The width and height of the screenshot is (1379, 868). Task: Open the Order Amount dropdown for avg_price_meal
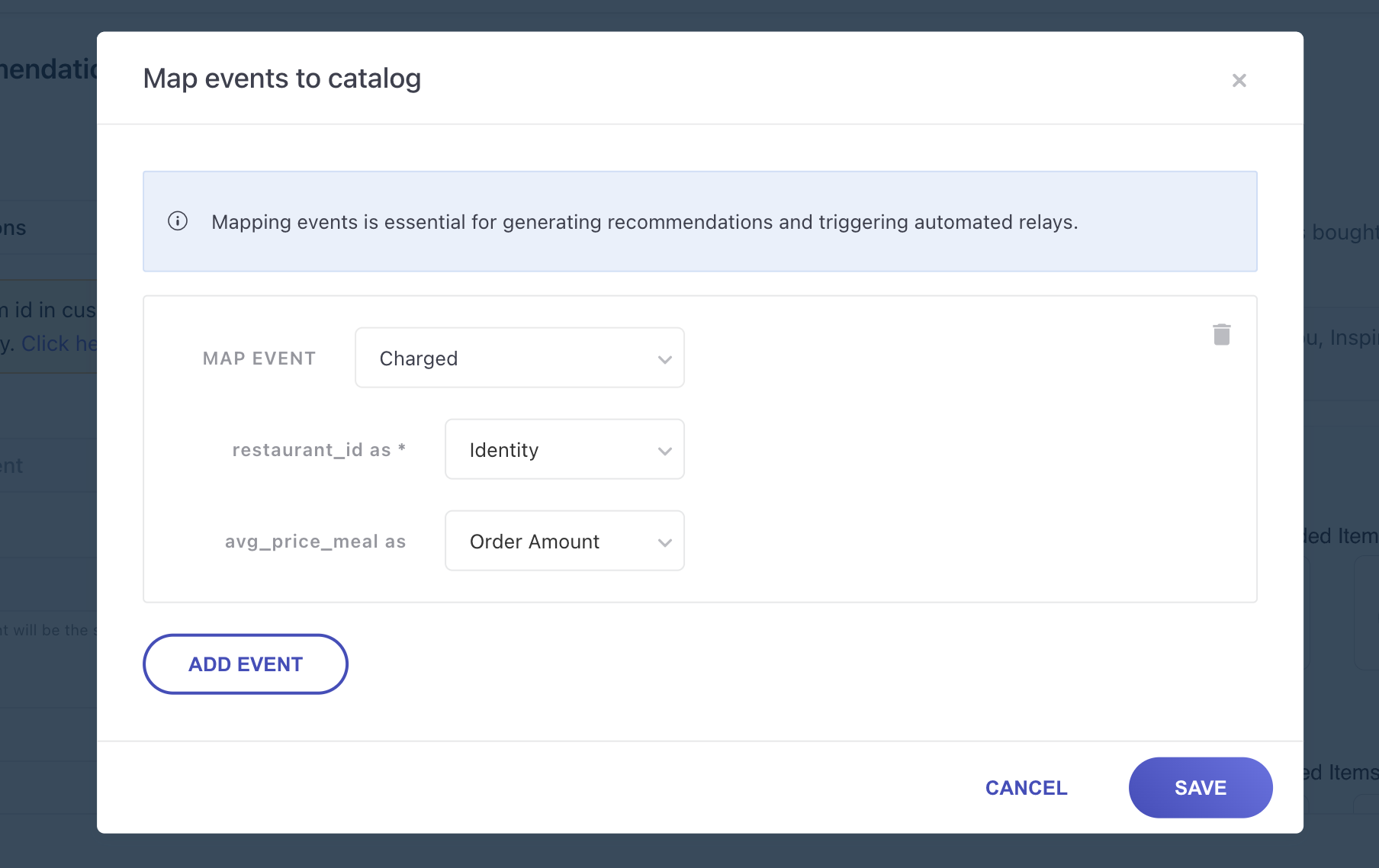pyautogui.click(x=564, y=541)
